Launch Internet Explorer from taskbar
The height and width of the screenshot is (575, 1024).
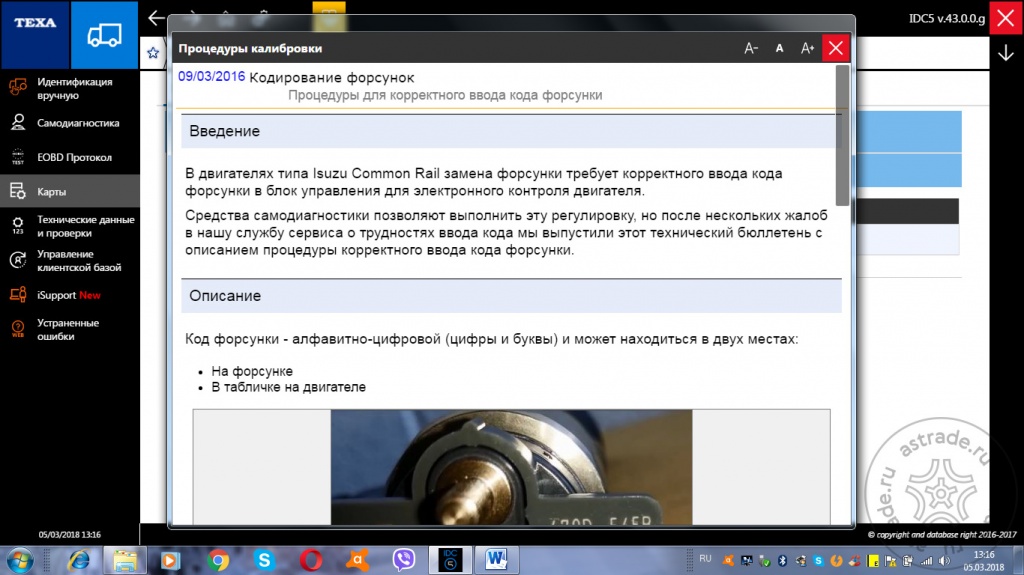click(79, 561)
